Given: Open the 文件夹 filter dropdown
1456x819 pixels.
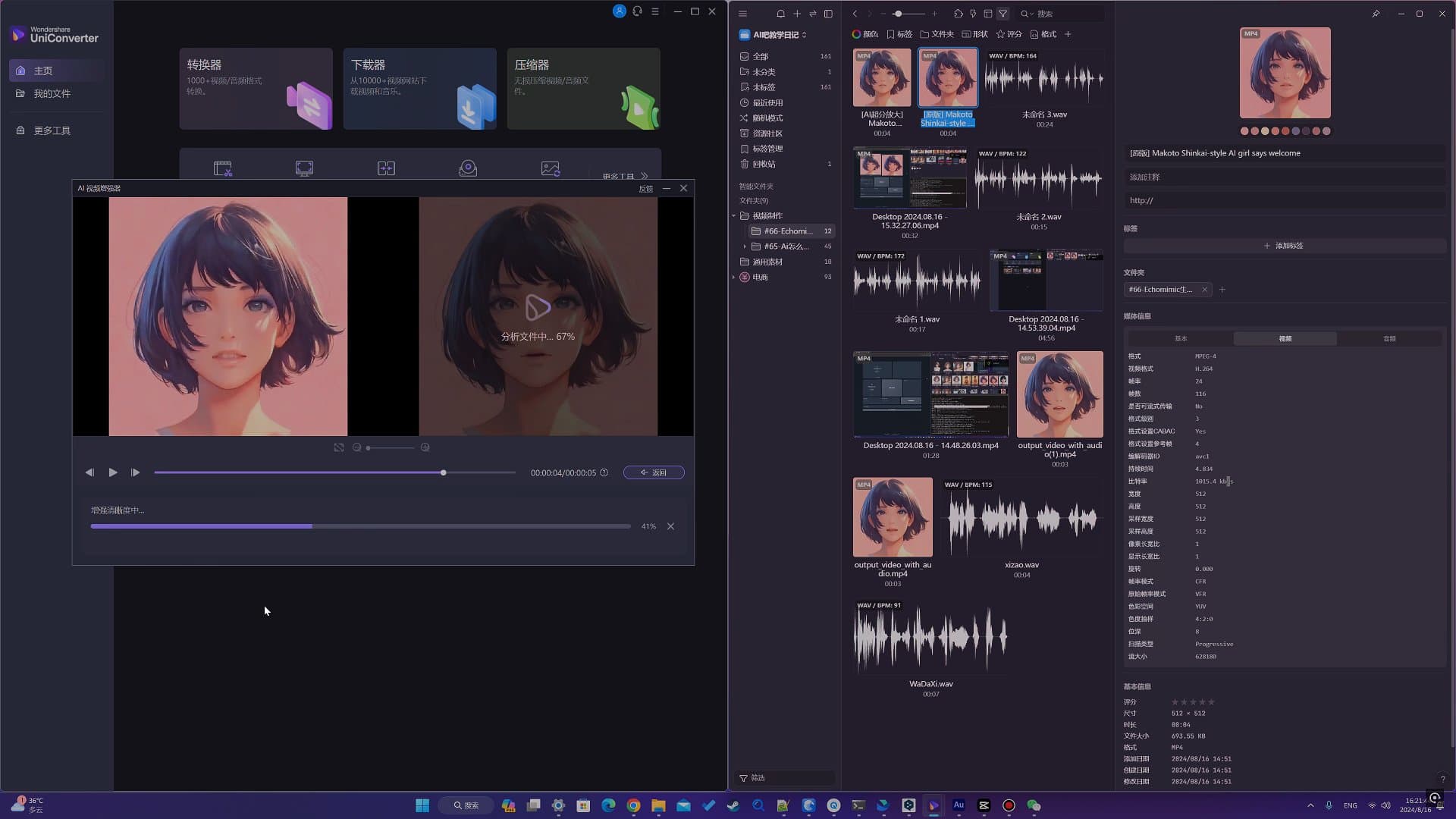Looking at the screenshot, I should click(937, 34).
